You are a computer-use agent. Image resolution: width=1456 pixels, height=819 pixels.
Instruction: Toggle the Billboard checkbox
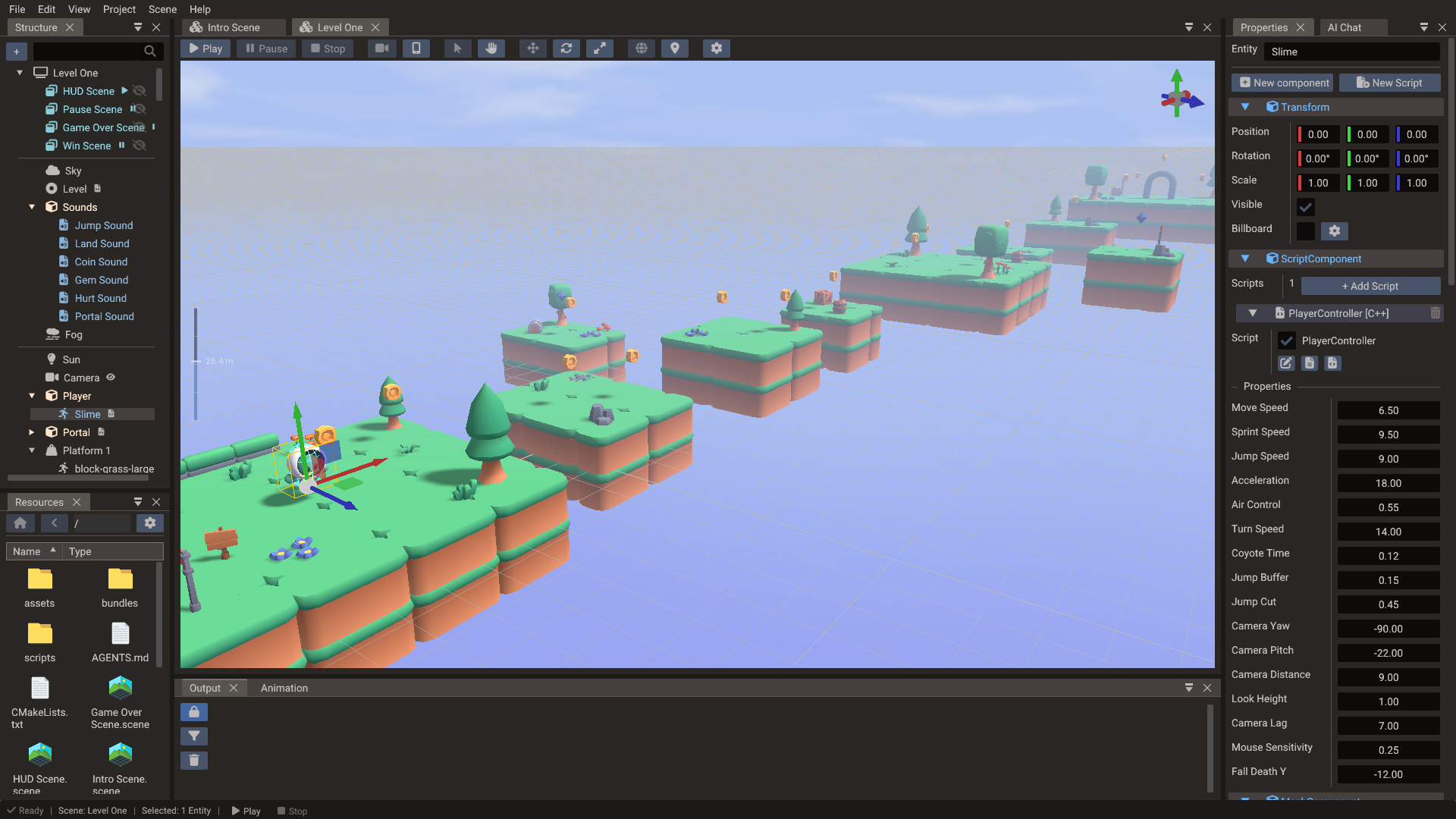click(1306, 231)
